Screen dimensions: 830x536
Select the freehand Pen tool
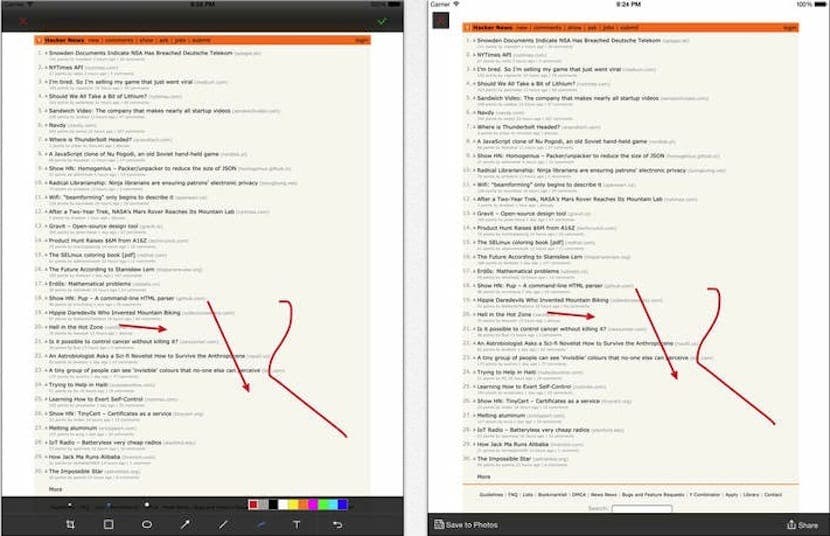tap(261, 524)
